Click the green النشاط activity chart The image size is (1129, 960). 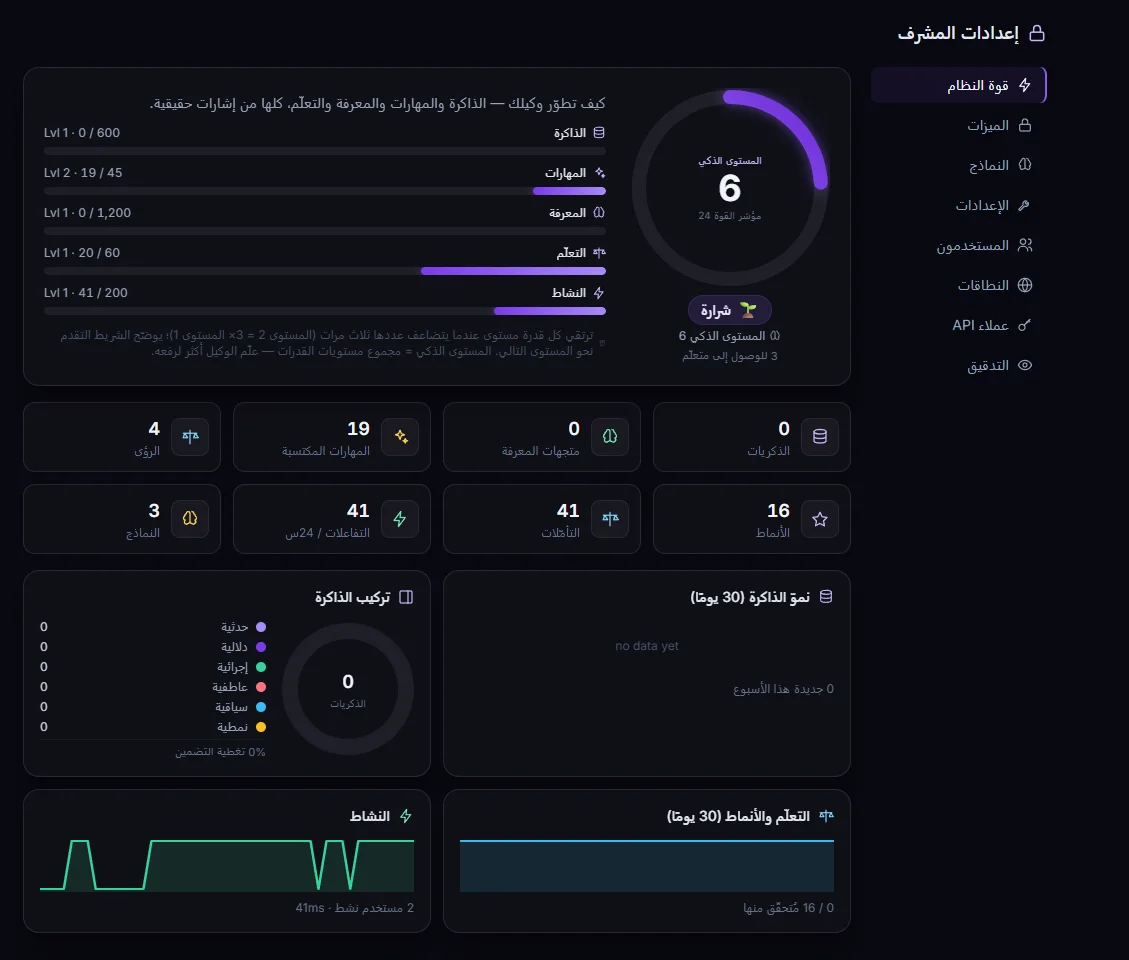coord(227,865)
